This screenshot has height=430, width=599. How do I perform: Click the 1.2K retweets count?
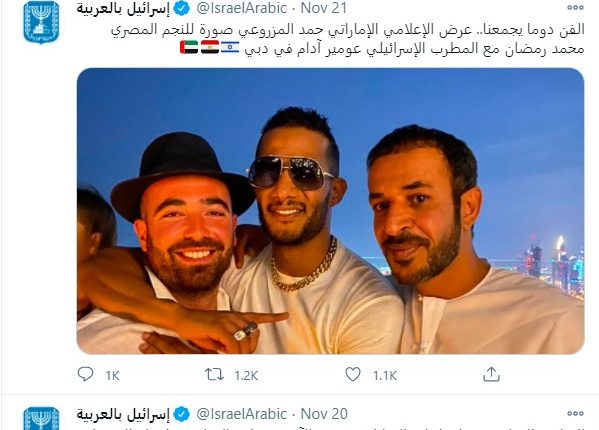(x=246, y=376)
